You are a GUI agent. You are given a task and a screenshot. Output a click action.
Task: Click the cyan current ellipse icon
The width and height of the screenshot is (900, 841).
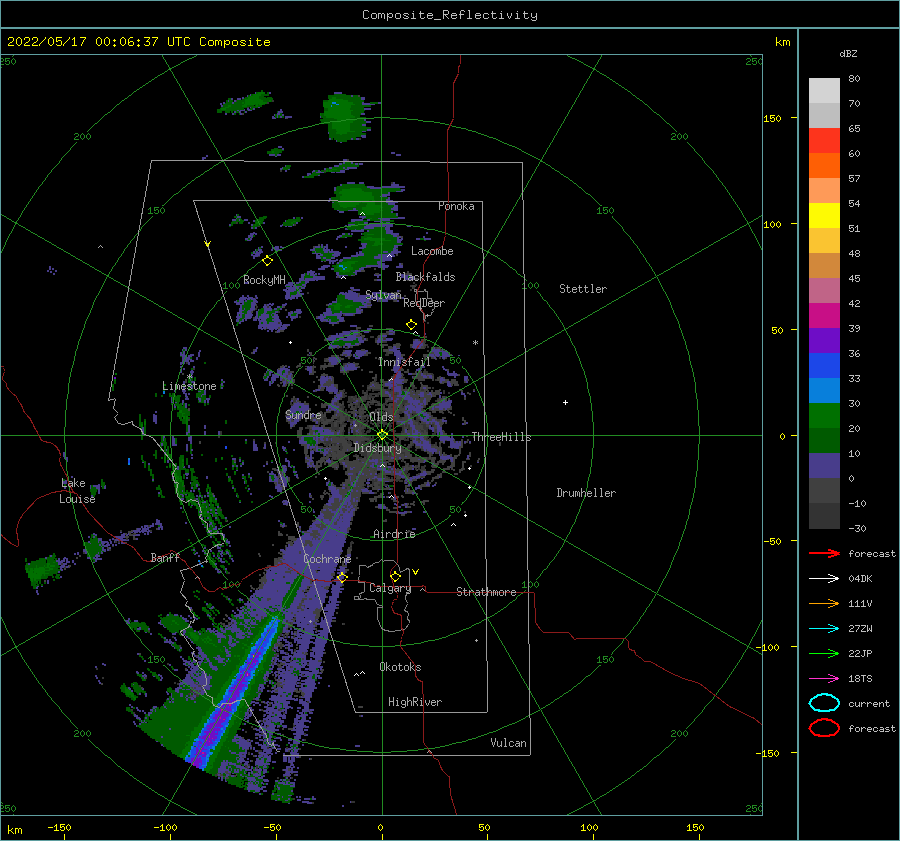point(824,703)
